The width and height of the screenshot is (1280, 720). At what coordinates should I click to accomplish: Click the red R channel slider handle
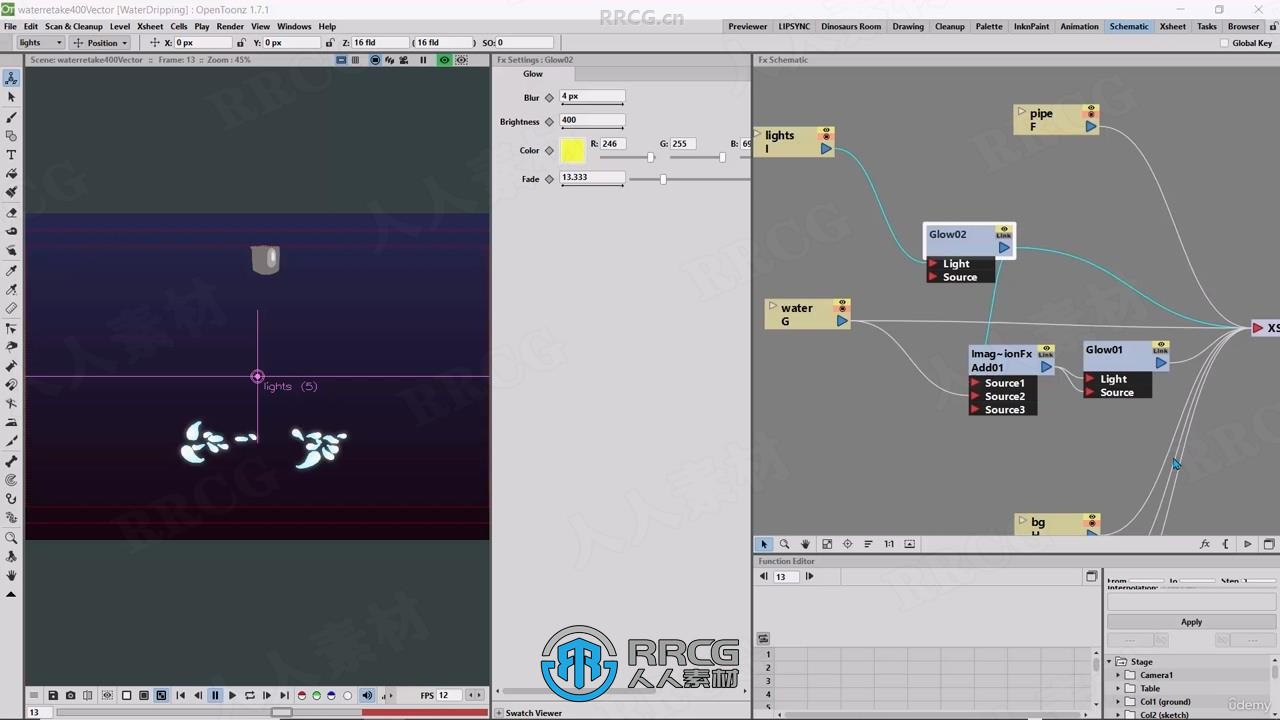[650, 157]
